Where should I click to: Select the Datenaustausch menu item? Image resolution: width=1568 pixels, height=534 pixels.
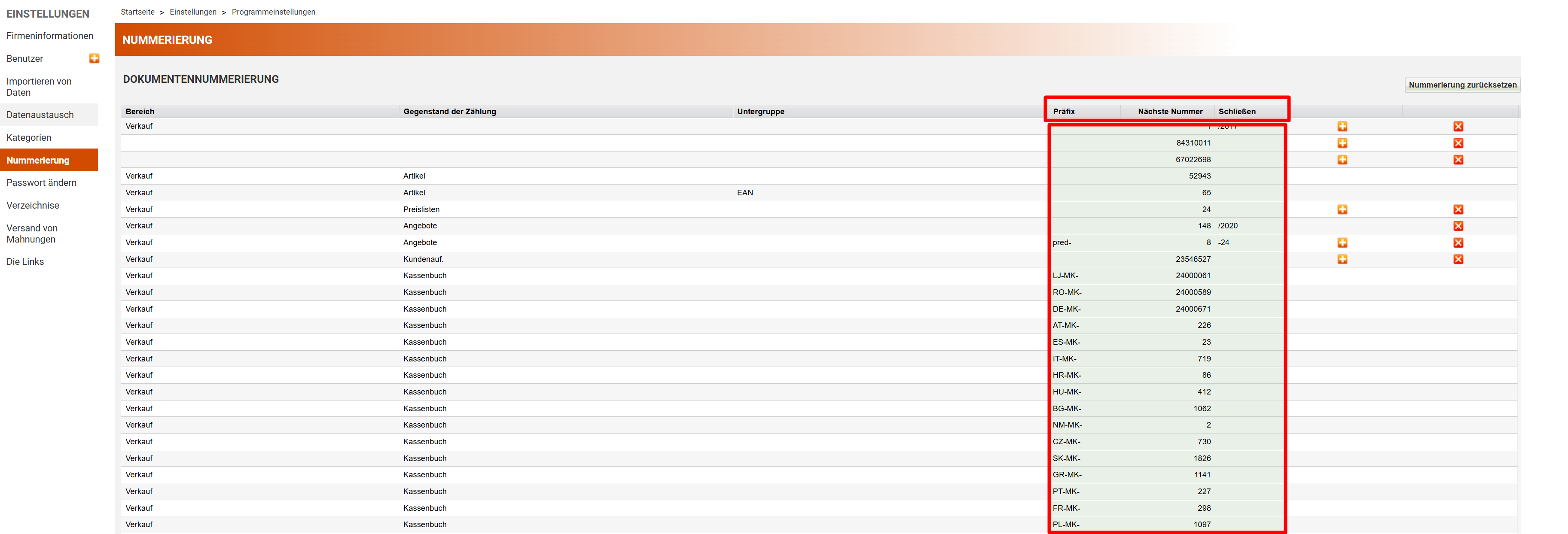[x=40, y=115]
